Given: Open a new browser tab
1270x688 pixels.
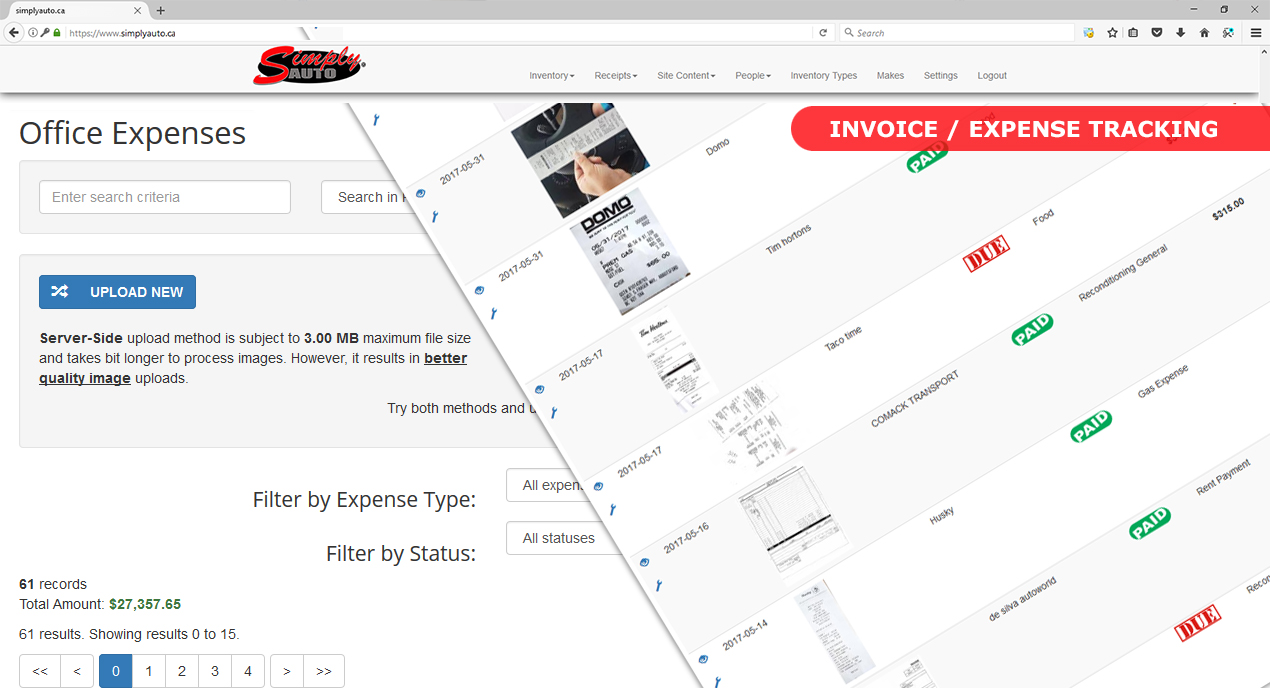Looking at the screenshot, I should click(161, 10).
